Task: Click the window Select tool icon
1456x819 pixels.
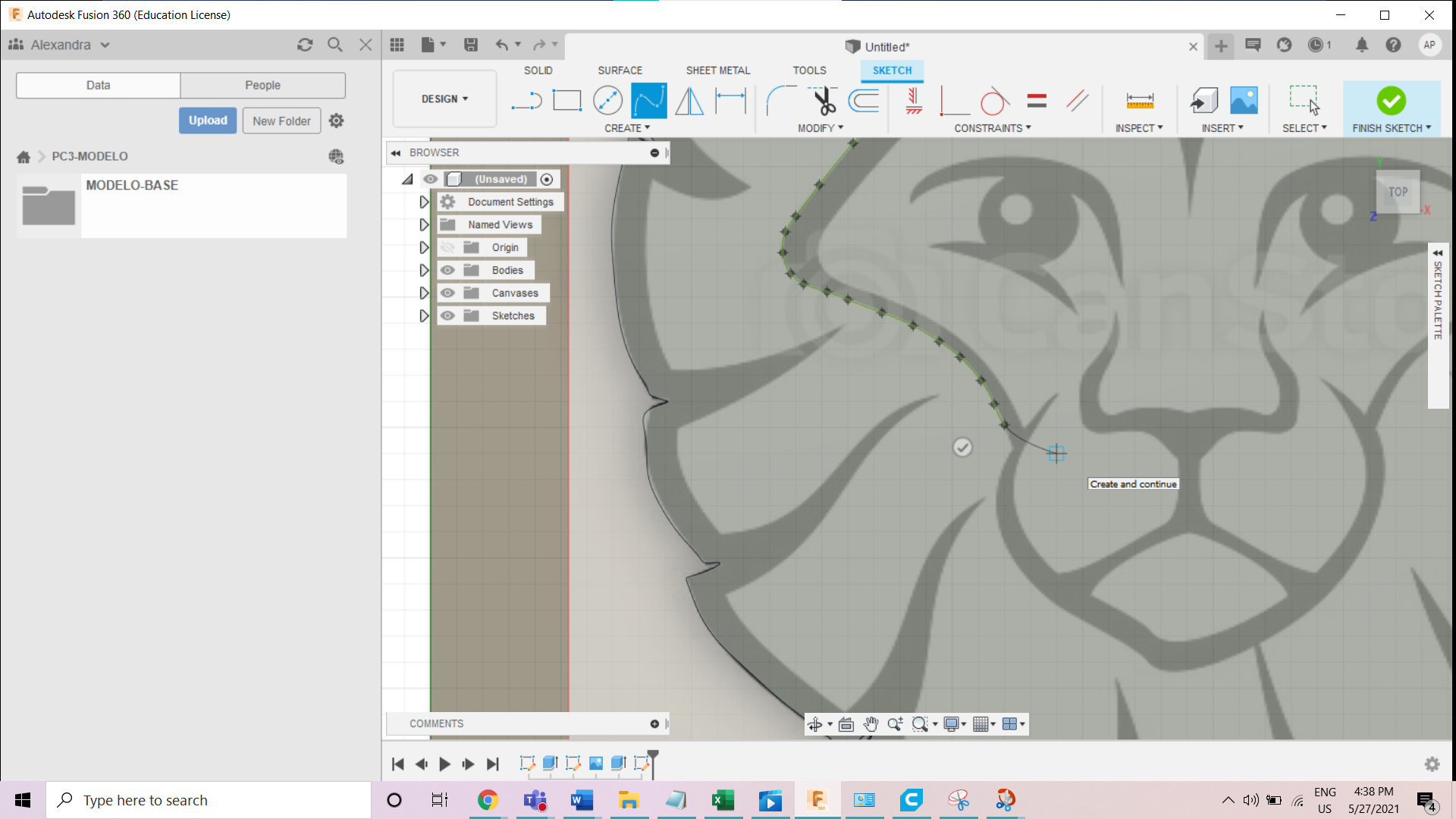Action: [1304, 100]
